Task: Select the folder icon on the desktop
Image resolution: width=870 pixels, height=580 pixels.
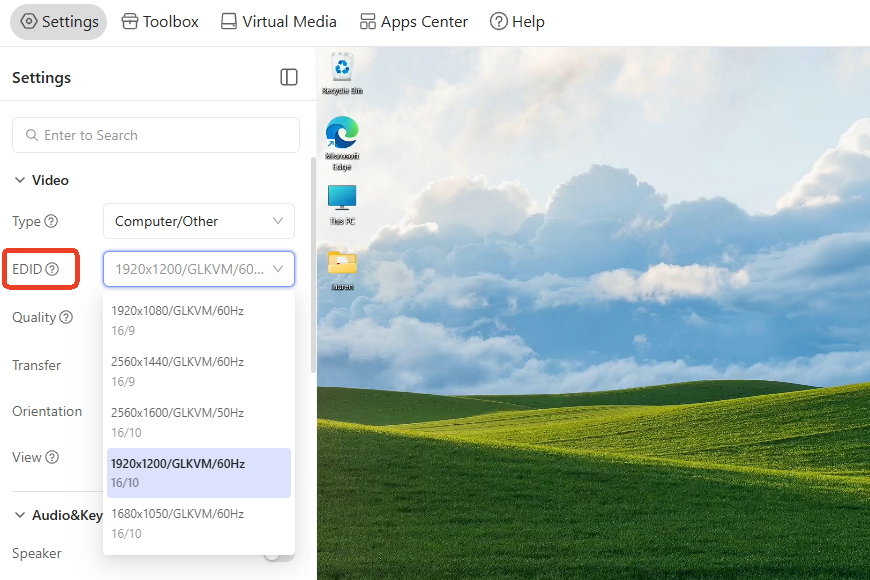Action: (342, 270)
